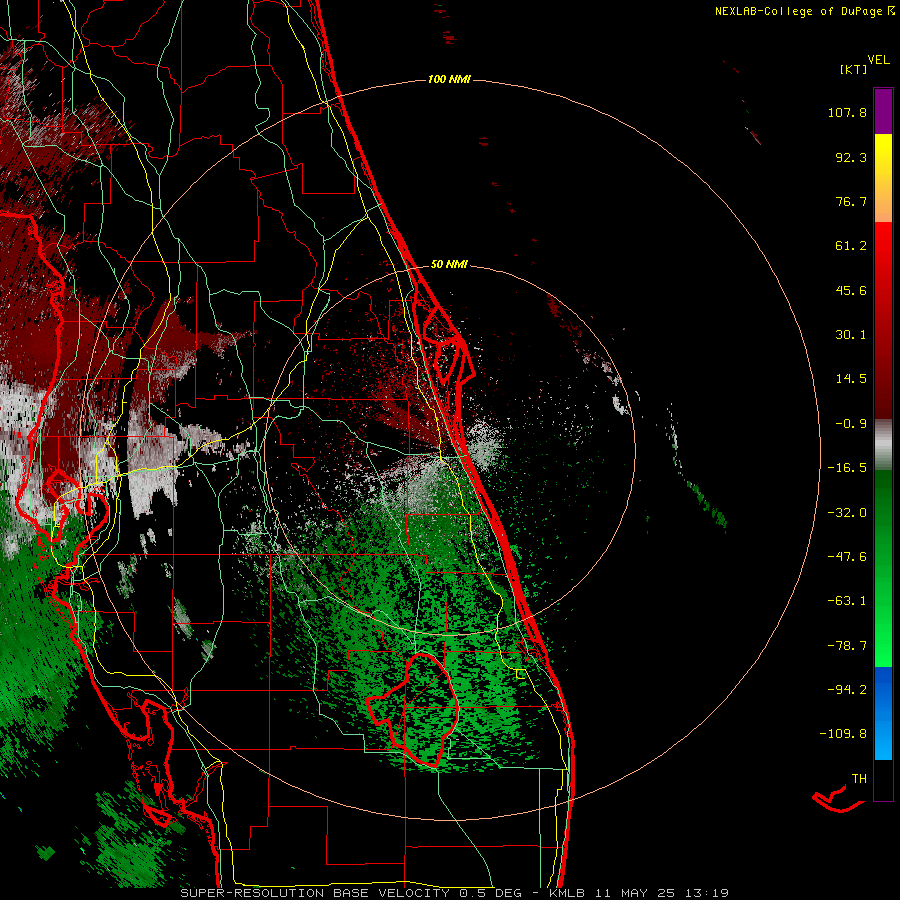Pick the blue segment of the color bar
This screenshot has height=900, width=900.
[883, 713]
